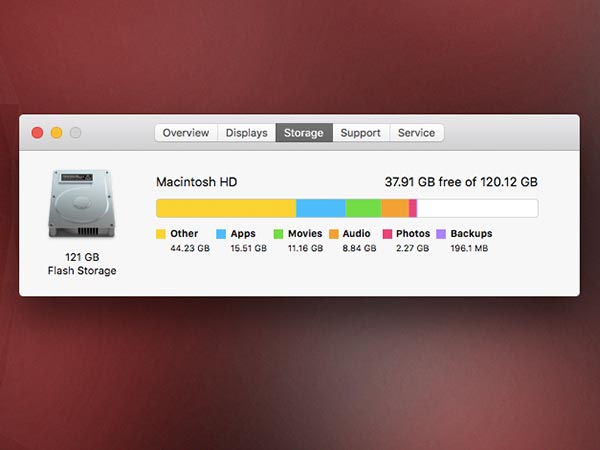Screen dimensions: 600x450
Task: Open the Displays tab
Action: [246, 133]
